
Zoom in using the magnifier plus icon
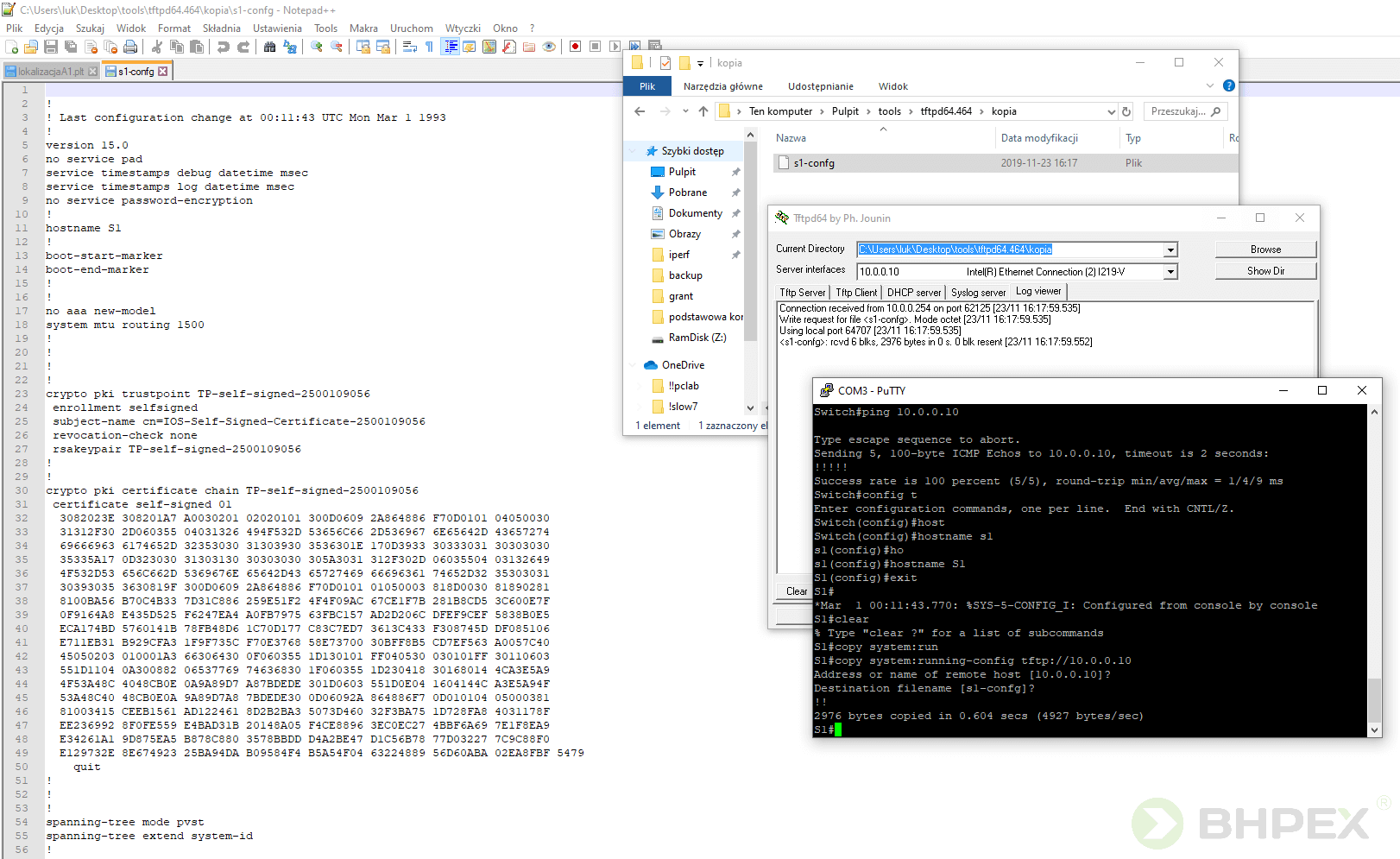[317, 47]
